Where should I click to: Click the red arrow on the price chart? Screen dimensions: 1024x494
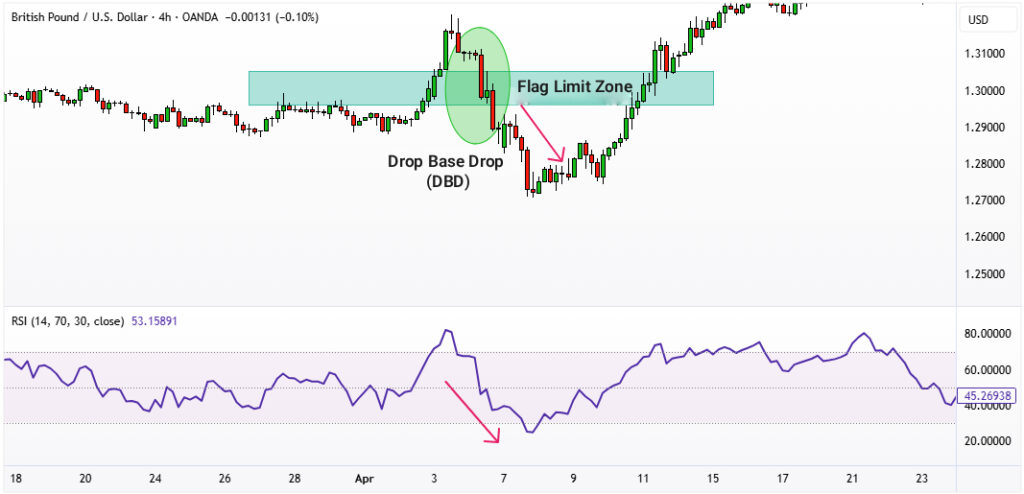click(541, 132)
